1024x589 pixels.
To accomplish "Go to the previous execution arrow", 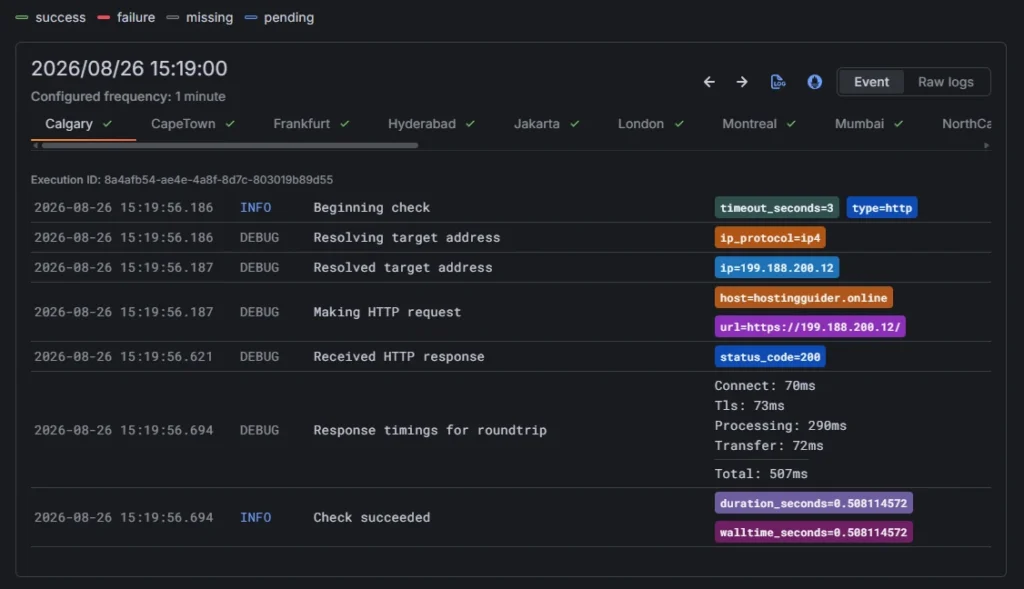I will (709, 82).
